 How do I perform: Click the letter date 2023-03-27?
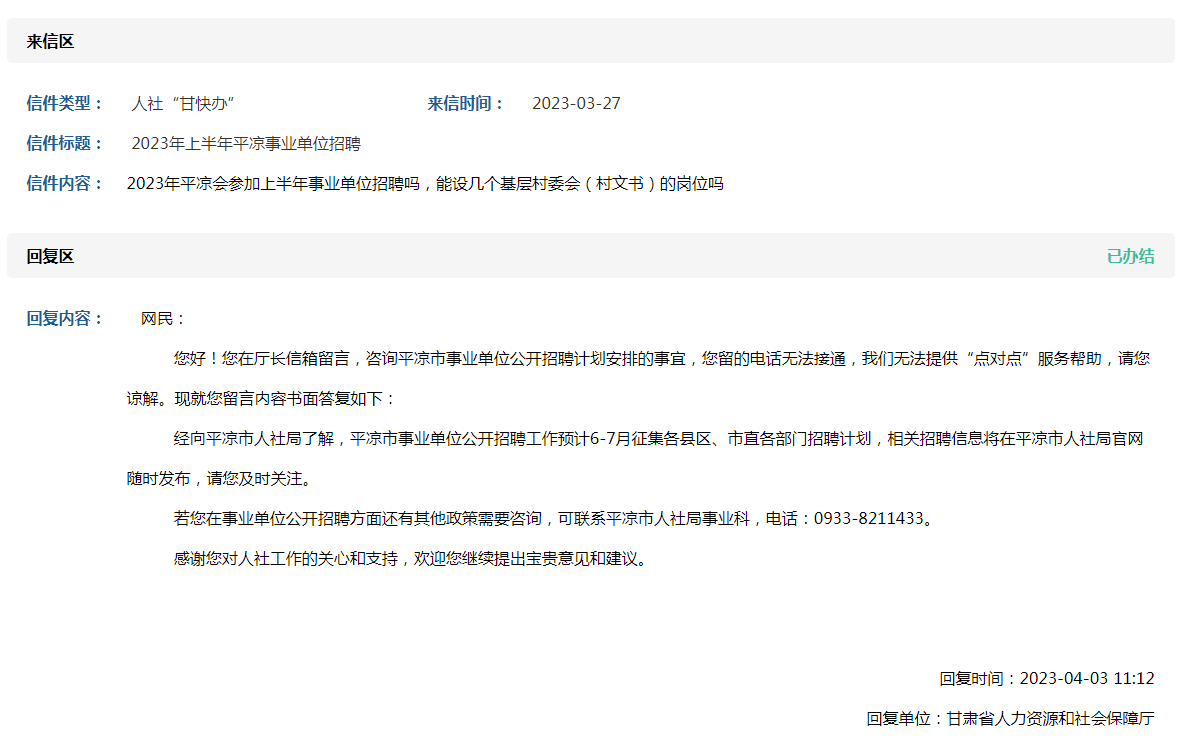coord(576,103)
